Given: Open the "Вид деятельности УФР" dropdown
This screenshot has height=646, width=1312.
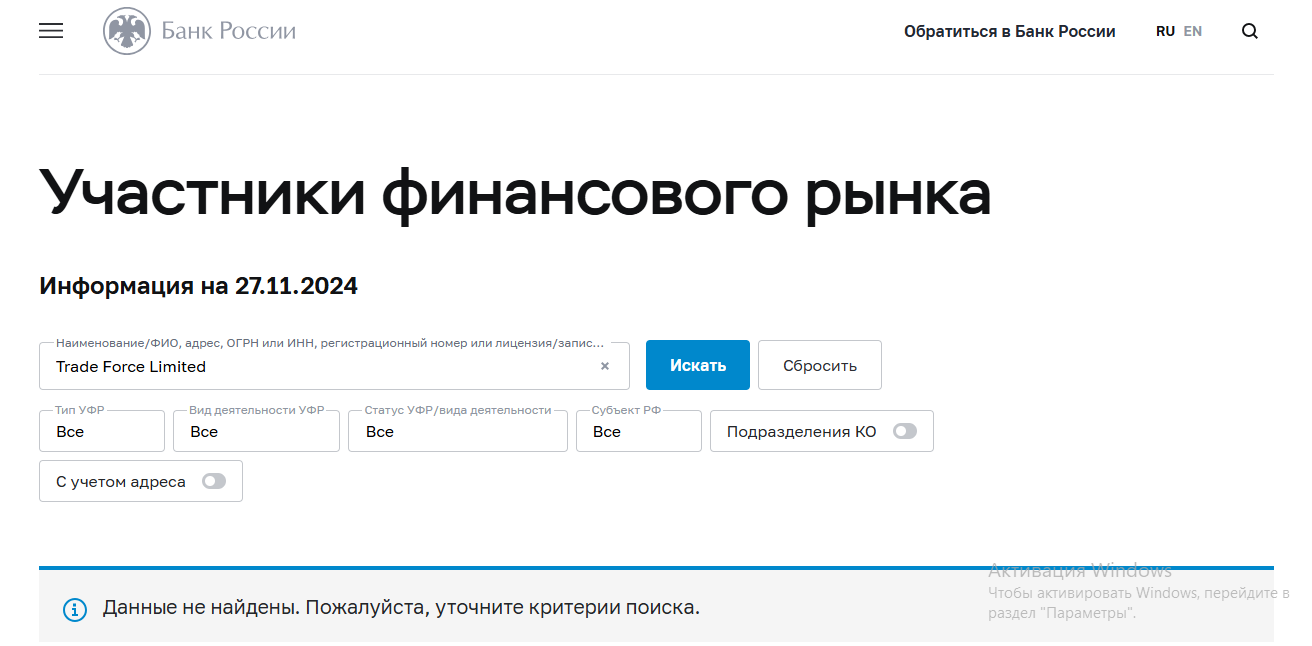Looking at the screenshot, I should (256, 431).
